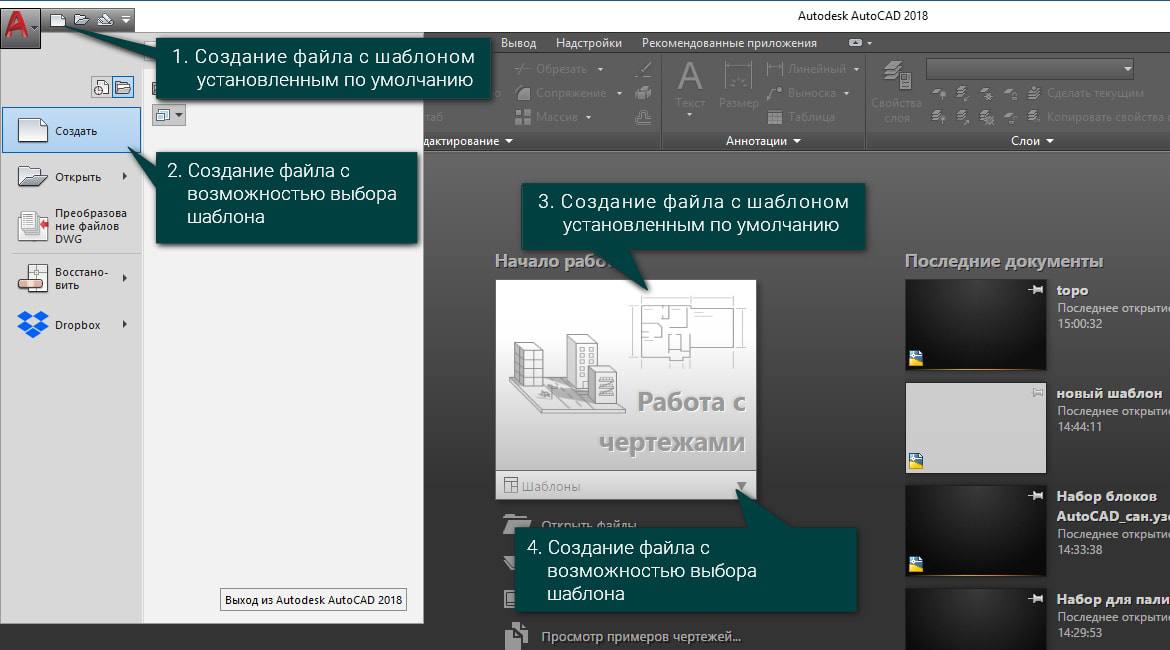Open the Массив dropdown arrow
Image resolution: width=1170 pixels, height=650 pixels.
point(589,117)
